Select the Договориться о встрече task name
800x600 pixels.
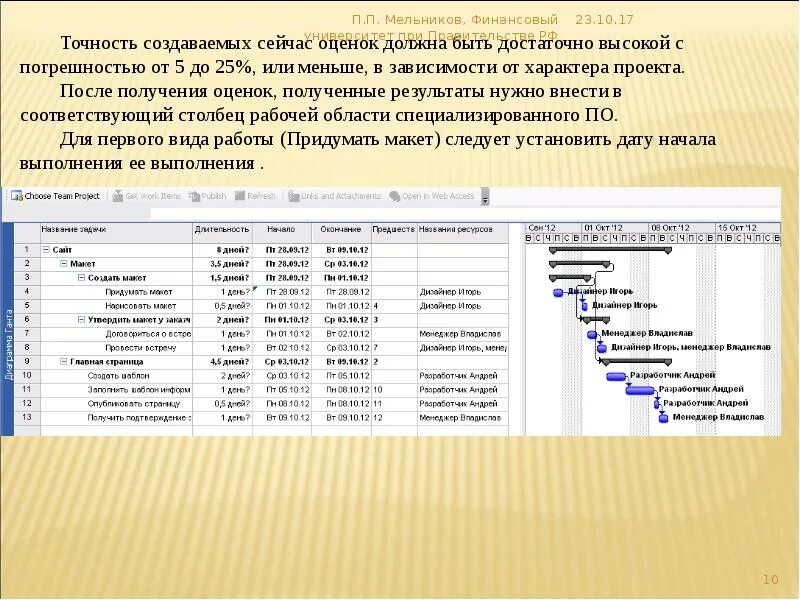148,334
